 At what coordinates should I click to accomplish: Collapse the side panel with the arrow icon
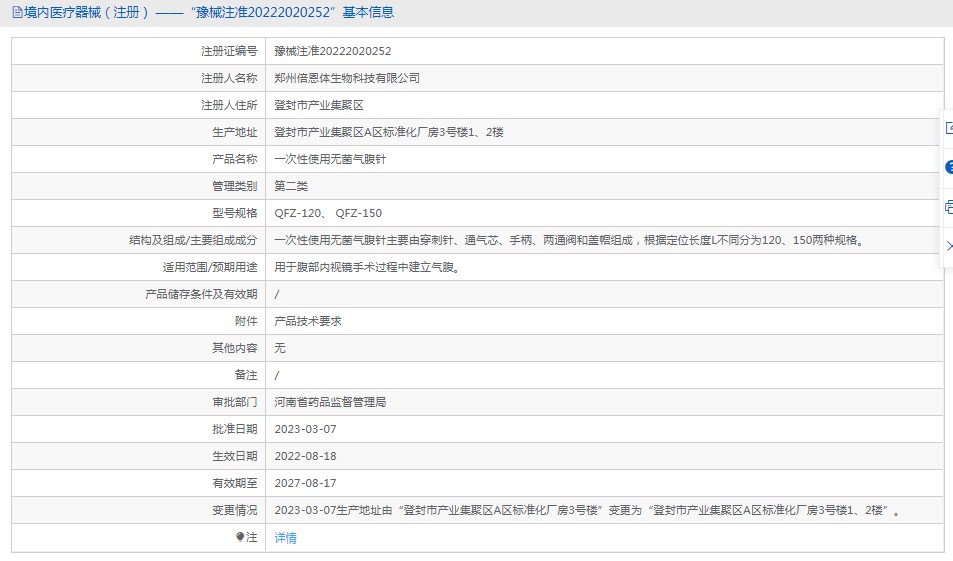tap(949, 246)
